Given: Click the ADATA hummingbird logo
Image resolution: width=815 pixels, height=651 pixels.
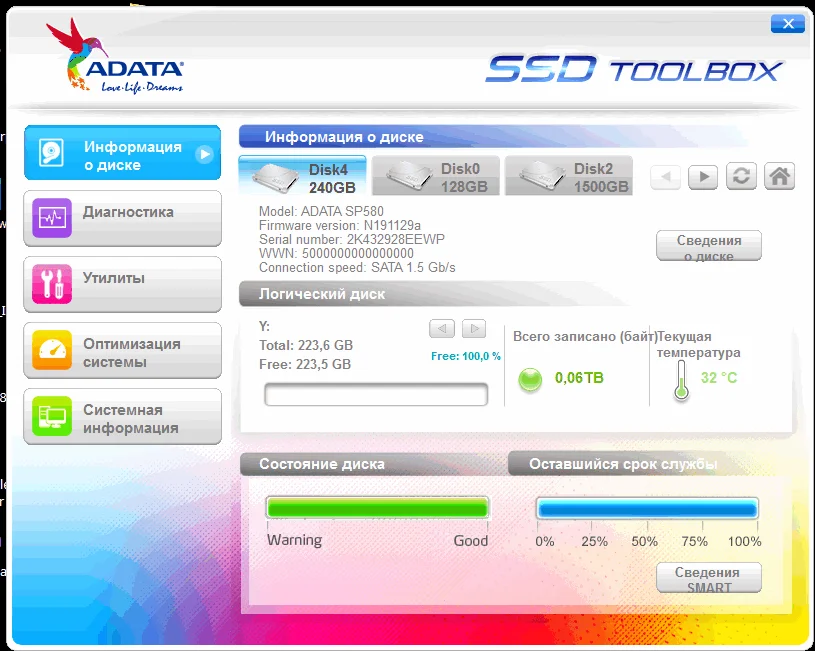Looking at the screenshot, I should [114, 56].
